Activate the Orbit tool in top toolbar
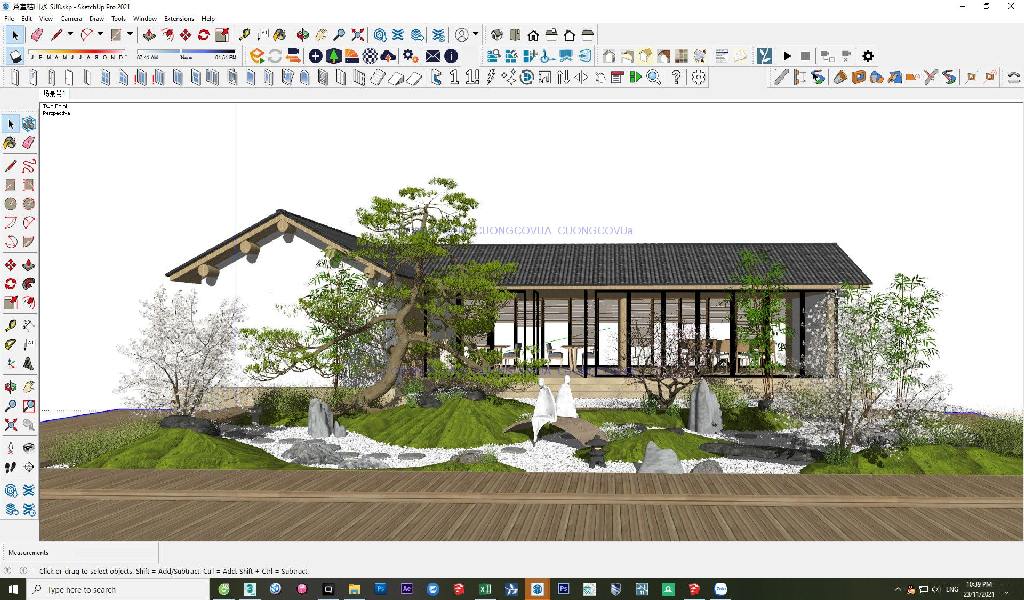The width and height of the screenshot is (1024, 600). coord(304,34)
